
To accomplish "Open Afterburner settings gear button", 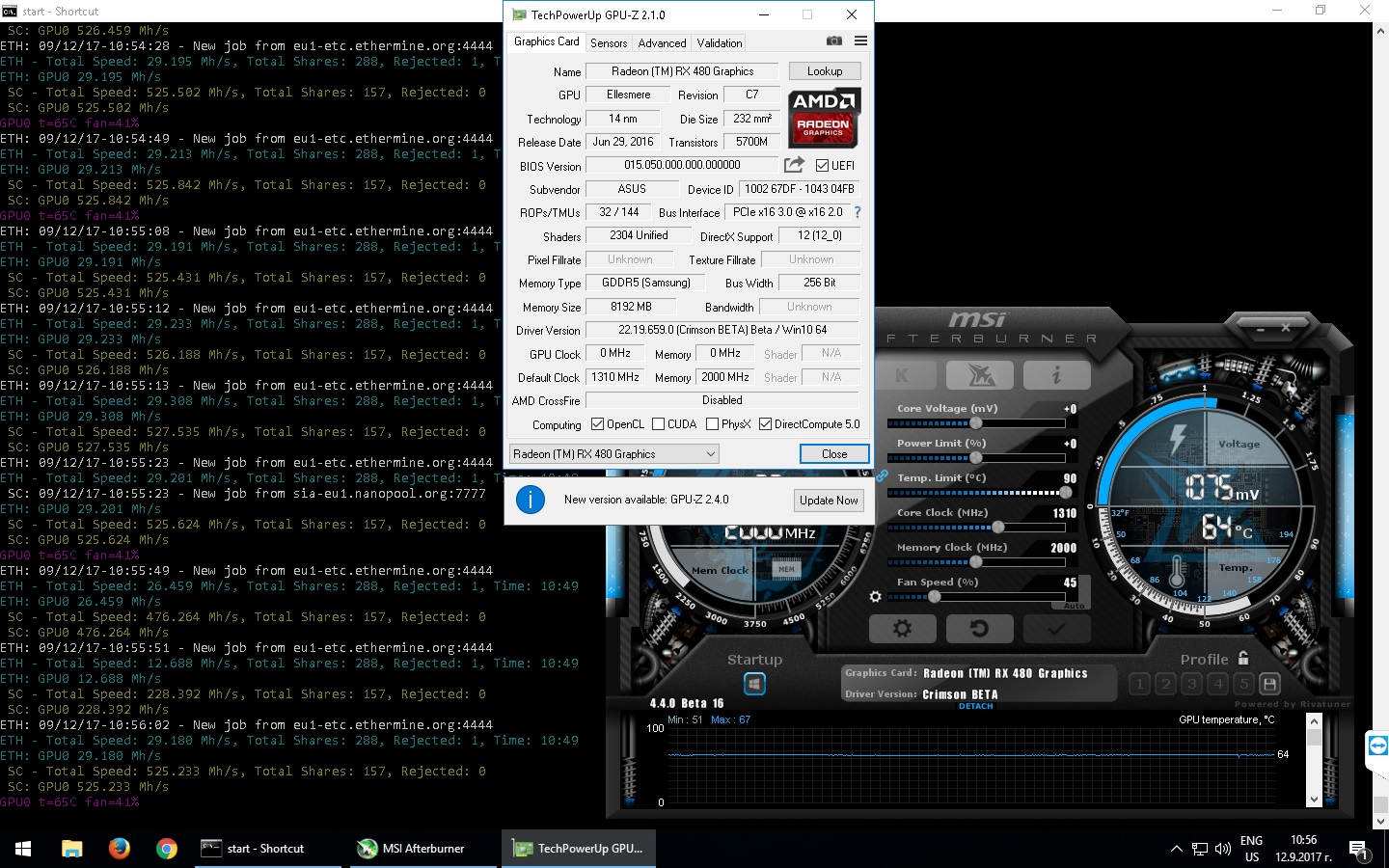I will [902, 629].
